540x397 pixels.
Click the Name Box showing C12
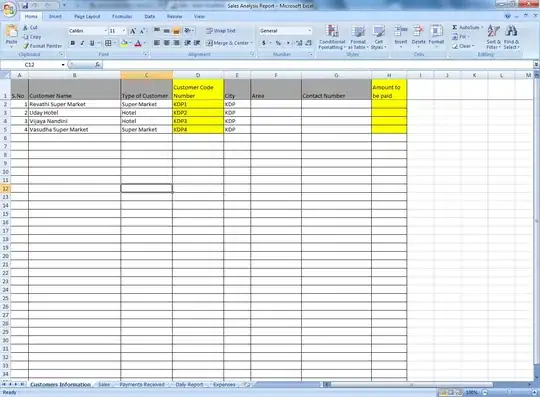[30, 65]
